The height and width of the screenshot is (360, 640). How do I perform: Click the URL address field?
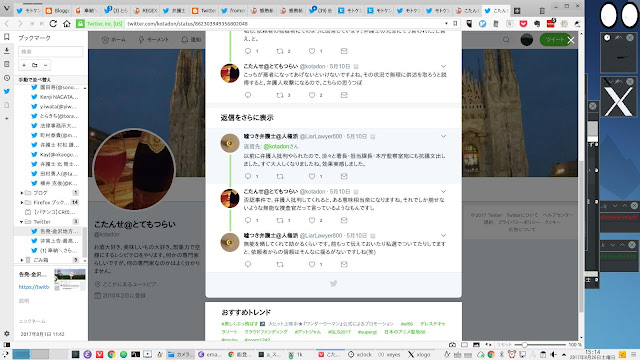[284, 24]
